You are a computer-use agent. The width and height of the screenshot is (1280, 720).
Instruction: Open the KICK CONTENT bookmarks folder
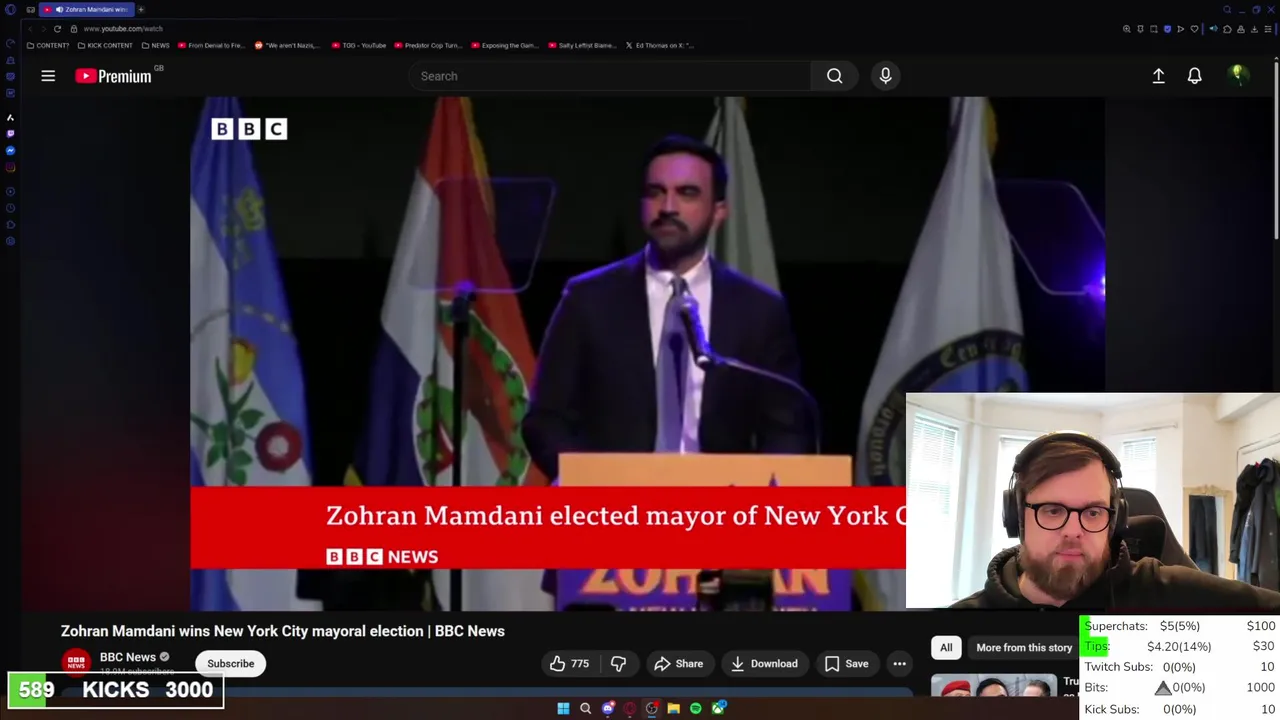pyautogui.click(x=105, y=45)
